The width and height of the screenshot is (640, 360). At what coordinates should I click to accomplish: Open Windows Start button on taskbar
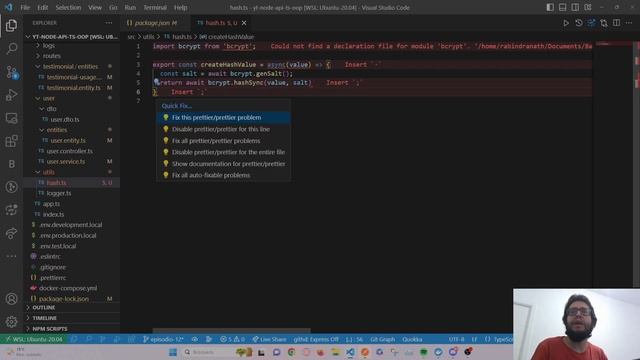[173, 352]
